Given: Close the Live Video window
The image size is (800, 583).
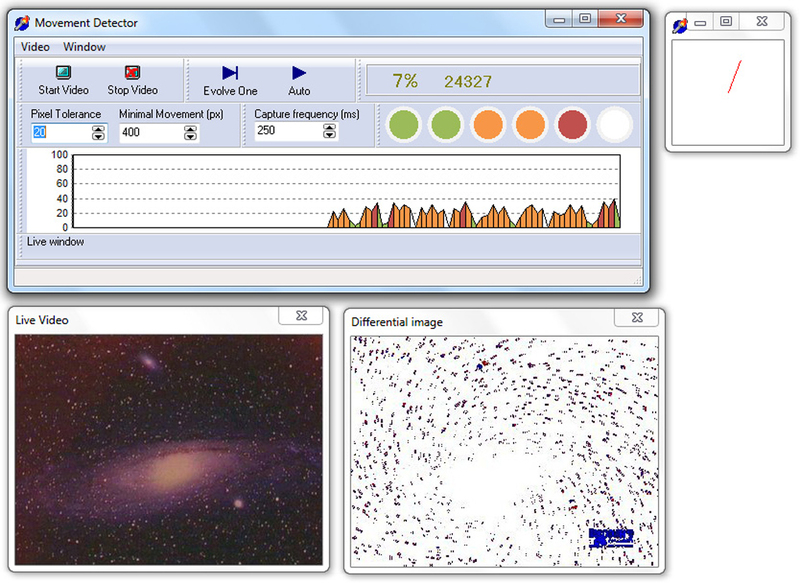Looking at the screenshot, I should coord(301,316).
